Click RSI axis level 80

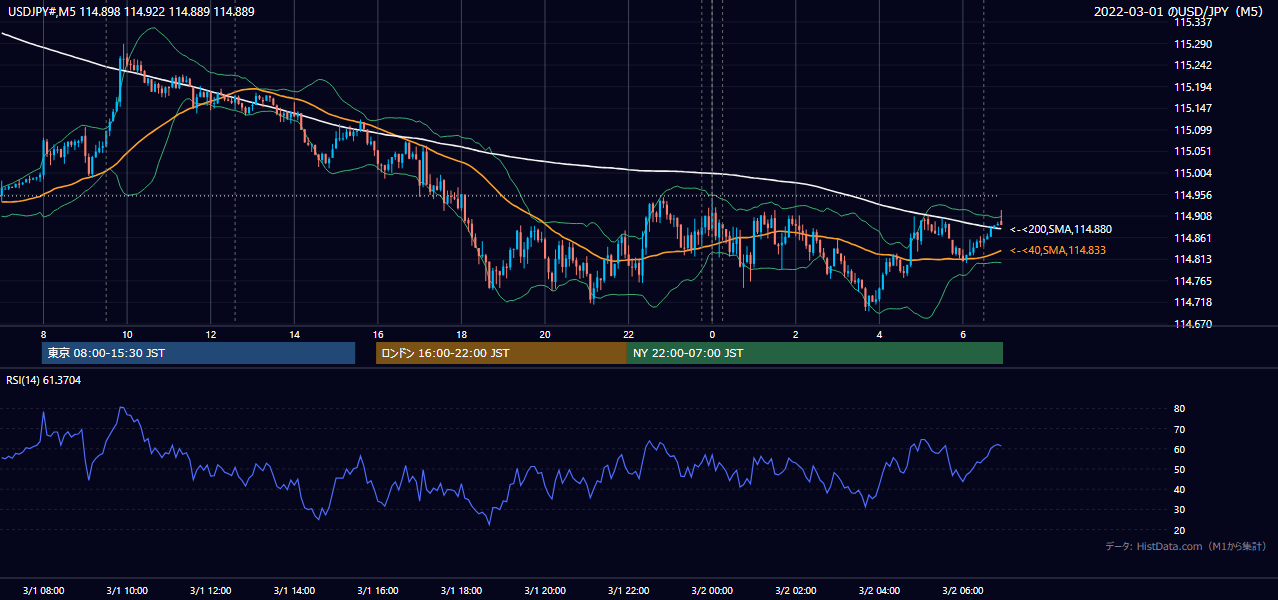point(1179,409)
